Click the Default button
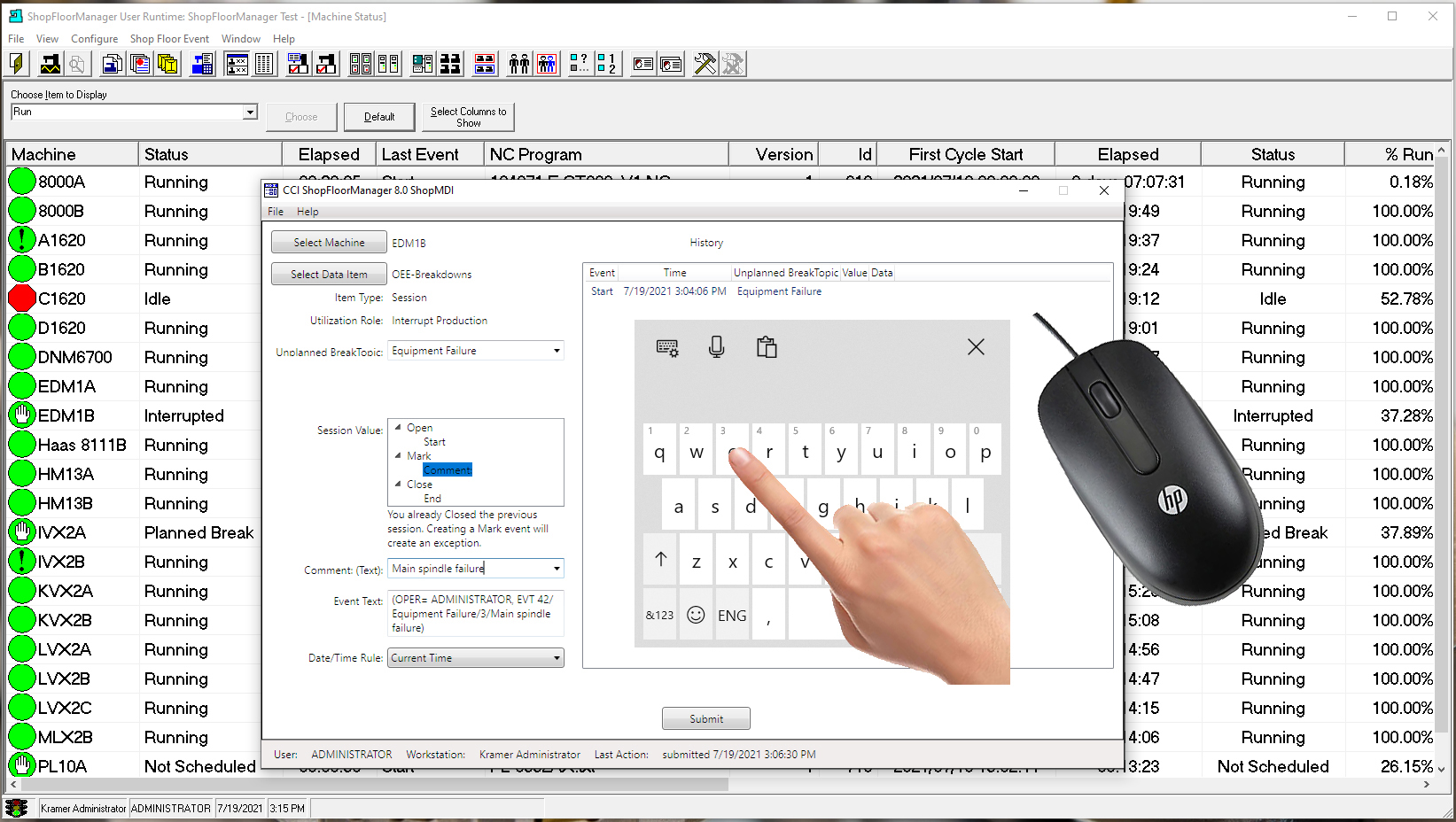 (379, 117)
